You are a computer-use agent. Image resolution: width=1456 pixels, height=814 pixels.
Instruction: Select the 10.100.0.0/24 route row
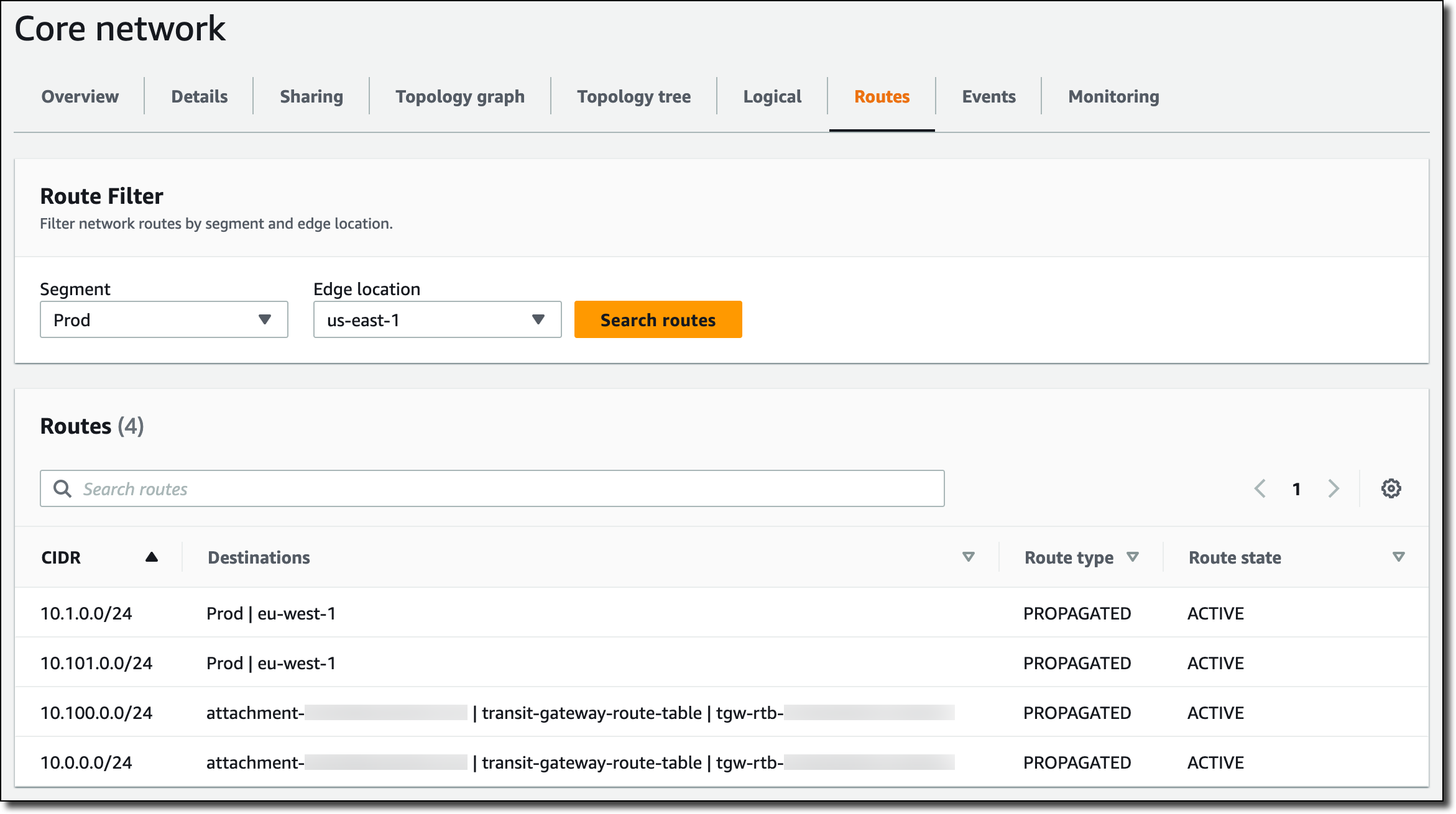pyautogui.click(x=96, y=713)
